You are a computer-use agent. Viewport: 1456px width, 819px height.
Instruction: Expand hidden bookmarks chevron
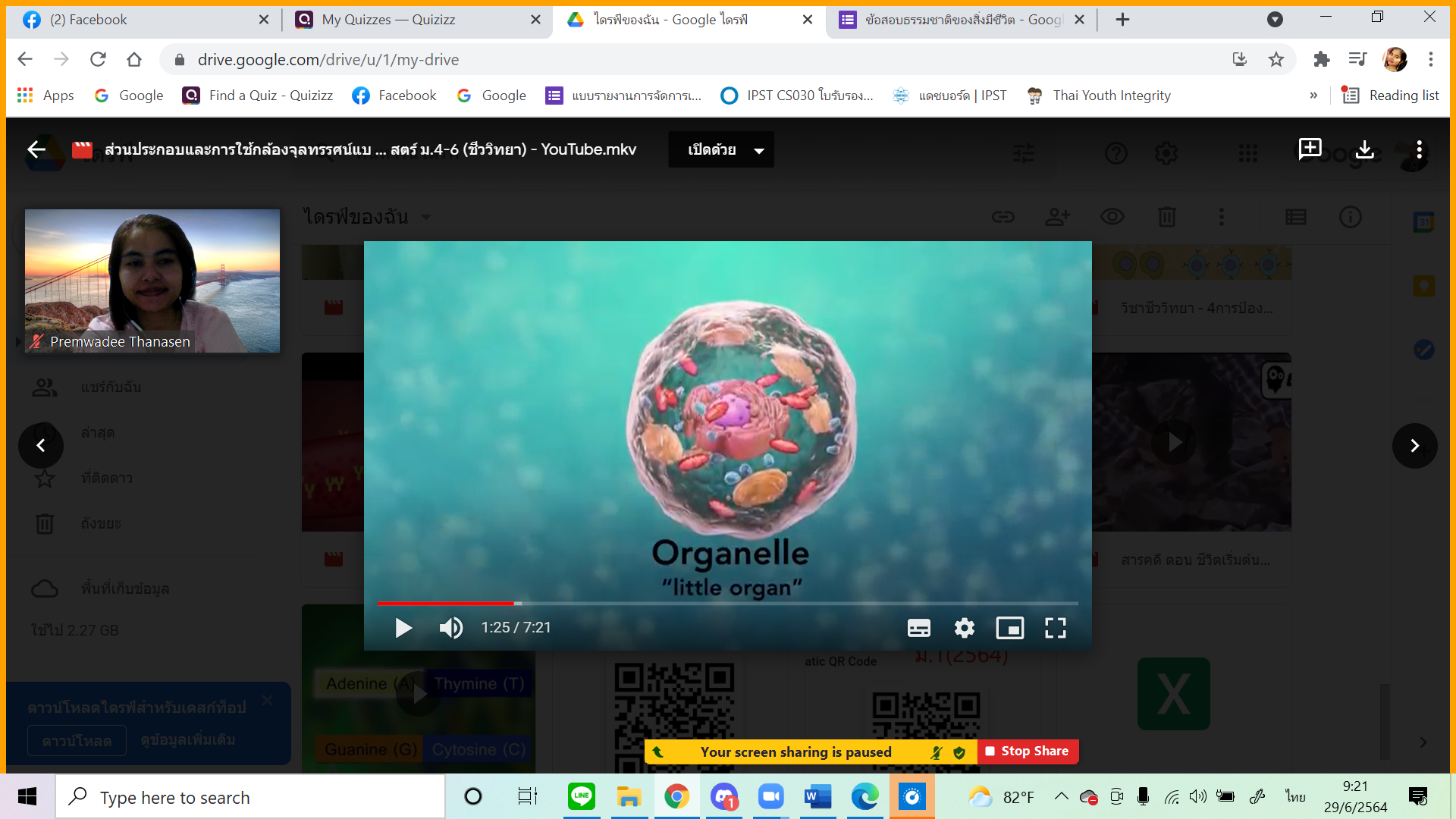click(1313, 96)
